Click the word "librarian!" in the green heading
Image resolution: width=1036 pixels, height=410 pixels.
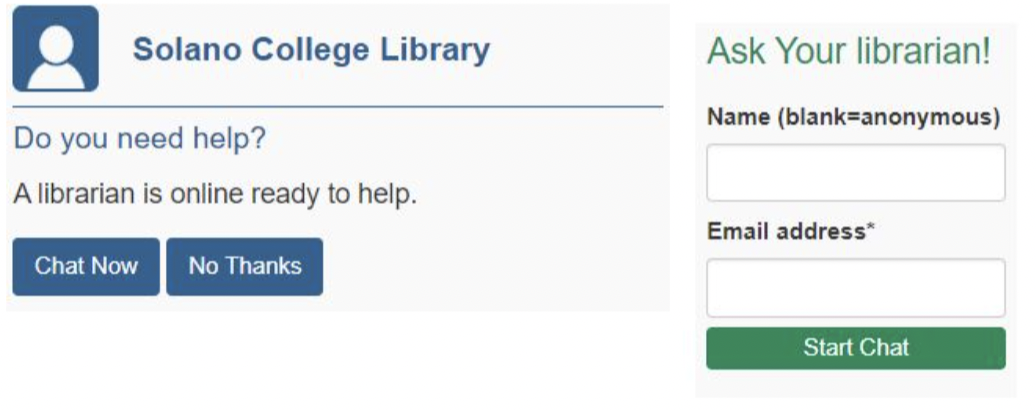[925, 52]
